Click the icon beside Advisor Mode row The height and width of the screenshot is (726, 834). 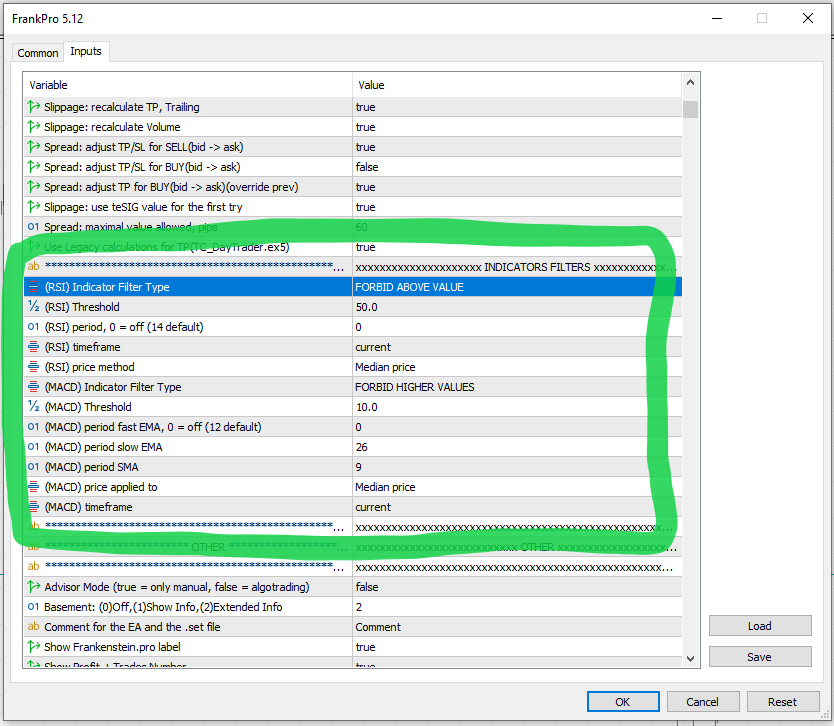point(34,587)
